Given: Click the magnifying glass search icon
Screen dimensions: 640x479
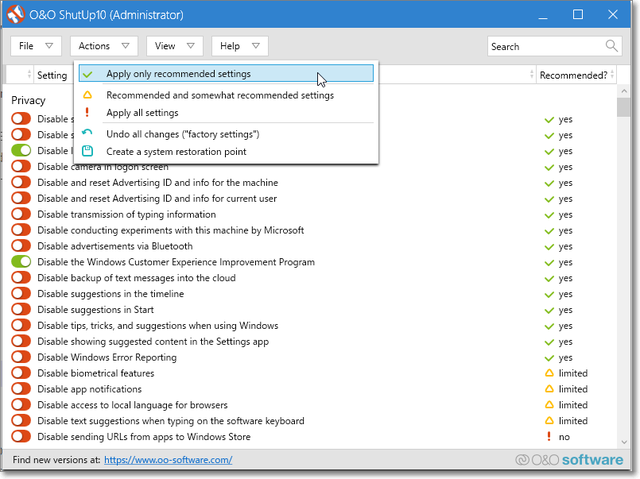Looking at the screenshot, I should (x=612, y=46).
